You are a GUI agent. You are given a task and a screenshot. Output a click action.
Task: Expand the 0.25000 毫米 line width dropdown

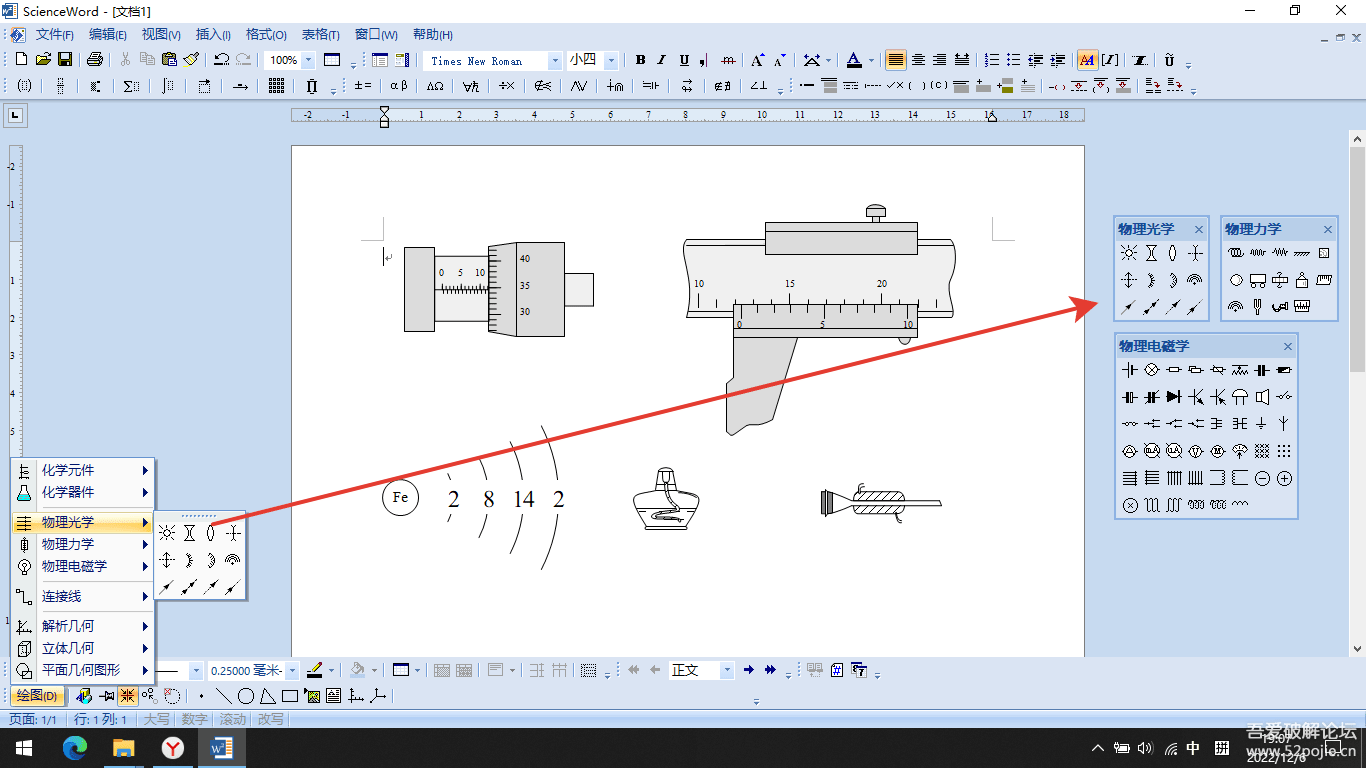click(292, 670)
